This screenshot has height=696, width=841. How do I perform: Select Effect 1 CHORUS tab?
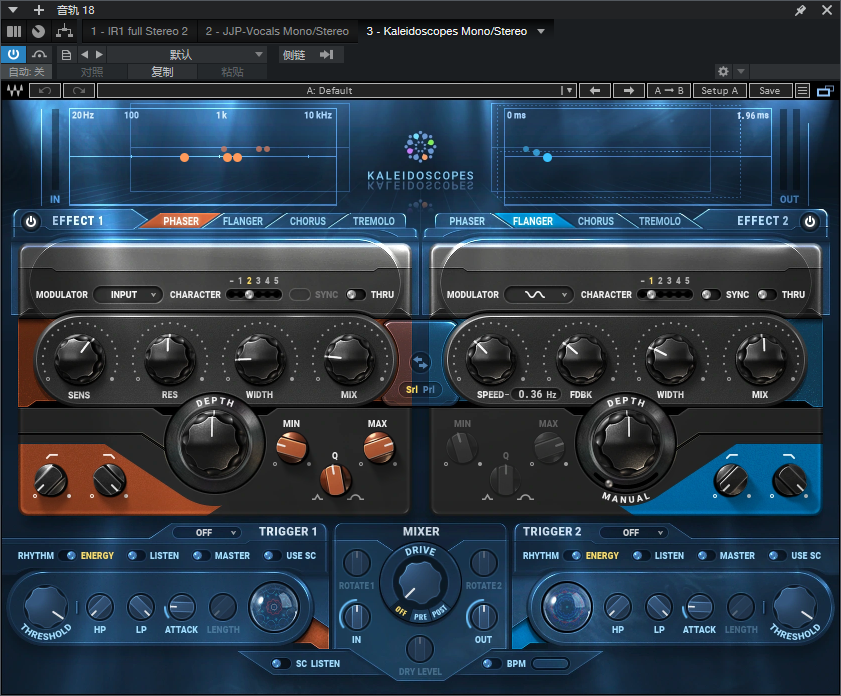pyautogui.click(x=308, y=221)
